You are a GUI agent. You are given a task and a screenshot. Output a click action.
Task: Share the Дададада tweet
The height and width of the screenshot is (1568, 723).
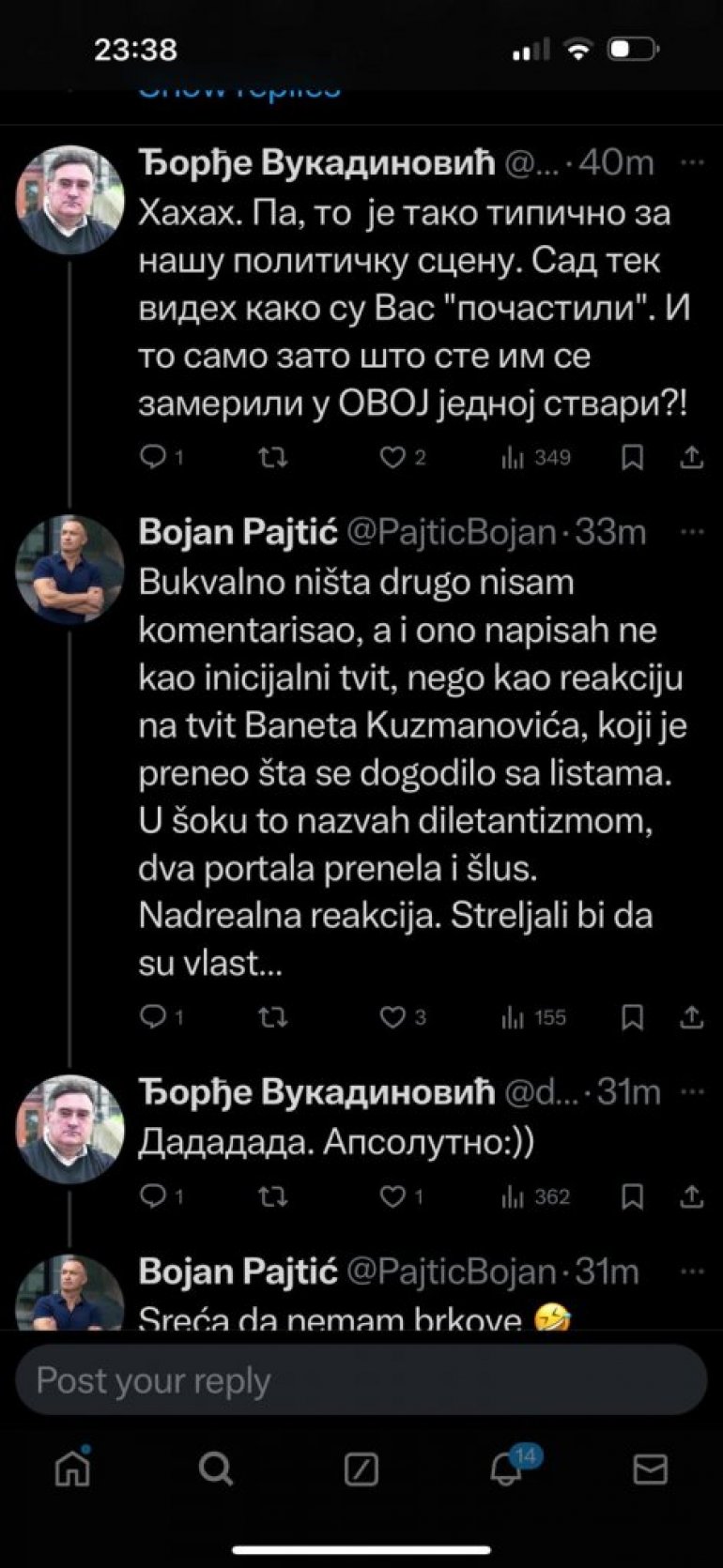pyautogui.click(x=691, y=1196)
